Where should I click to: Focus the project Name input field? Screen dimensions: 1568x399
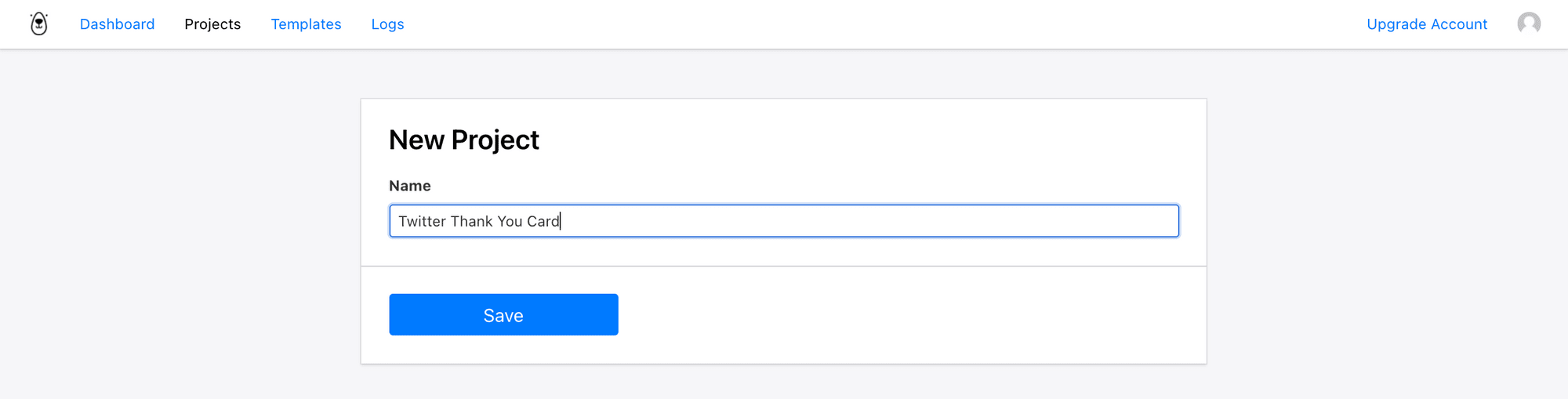tap(784, 221)
